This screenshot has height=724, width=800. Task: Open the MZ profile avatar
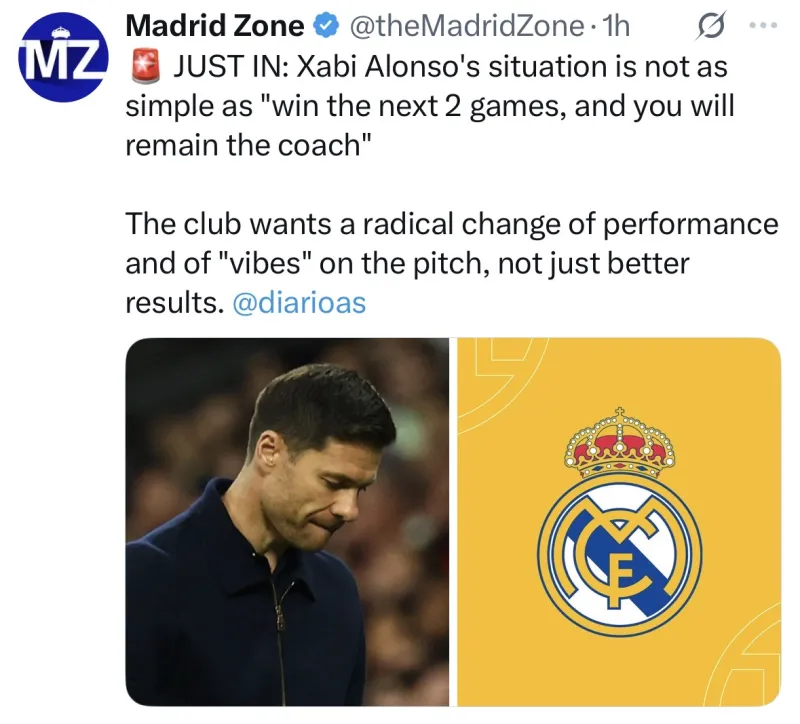point(63,57)
